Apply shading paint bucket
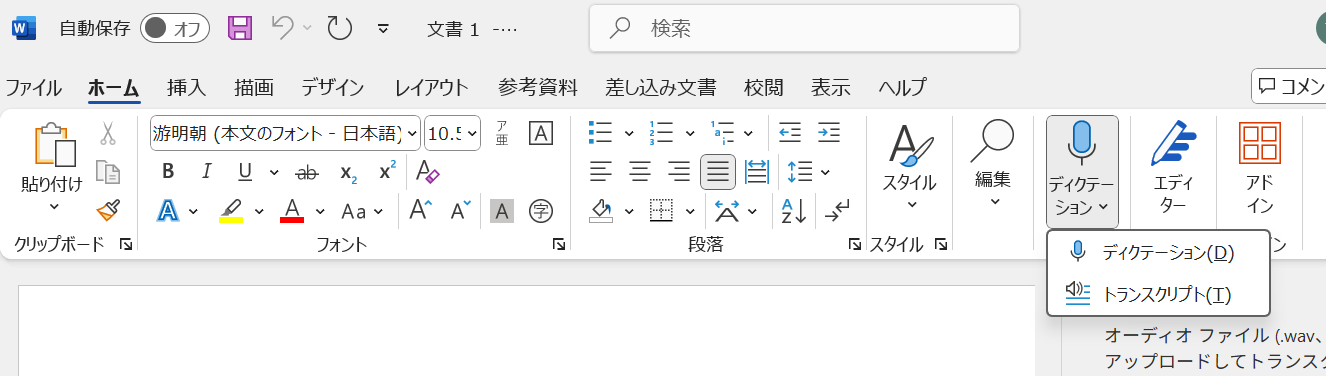The image size is (1326, 376). 601,211
